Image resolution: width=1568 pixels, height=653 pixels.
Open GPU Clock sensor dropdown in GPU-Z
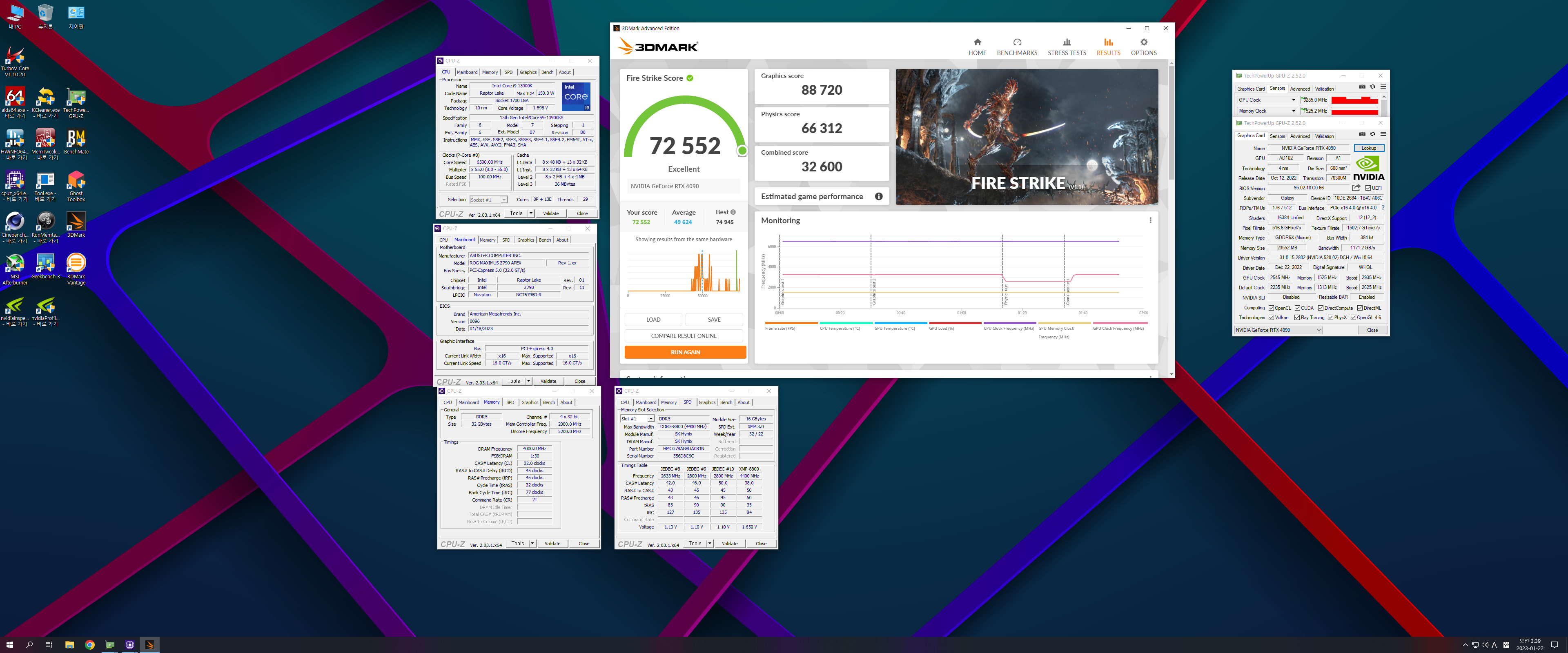click(1294, 100)
